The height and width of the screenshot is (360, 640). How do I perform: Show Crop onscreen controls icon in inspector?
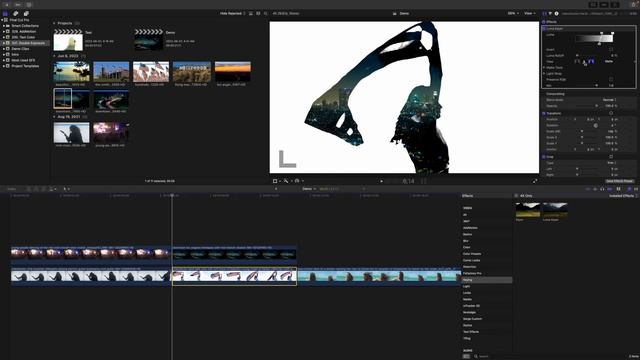click(x=611, y=156)
